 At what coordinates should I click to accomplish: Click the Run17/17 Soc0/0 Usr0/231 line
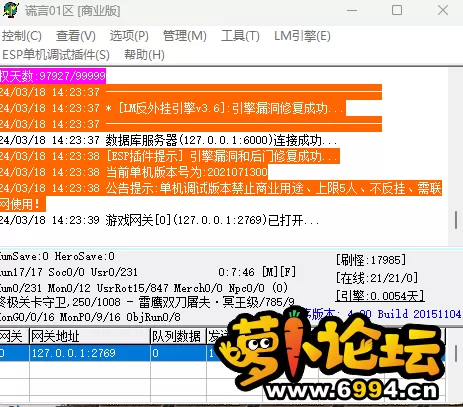tap(69, 272)
